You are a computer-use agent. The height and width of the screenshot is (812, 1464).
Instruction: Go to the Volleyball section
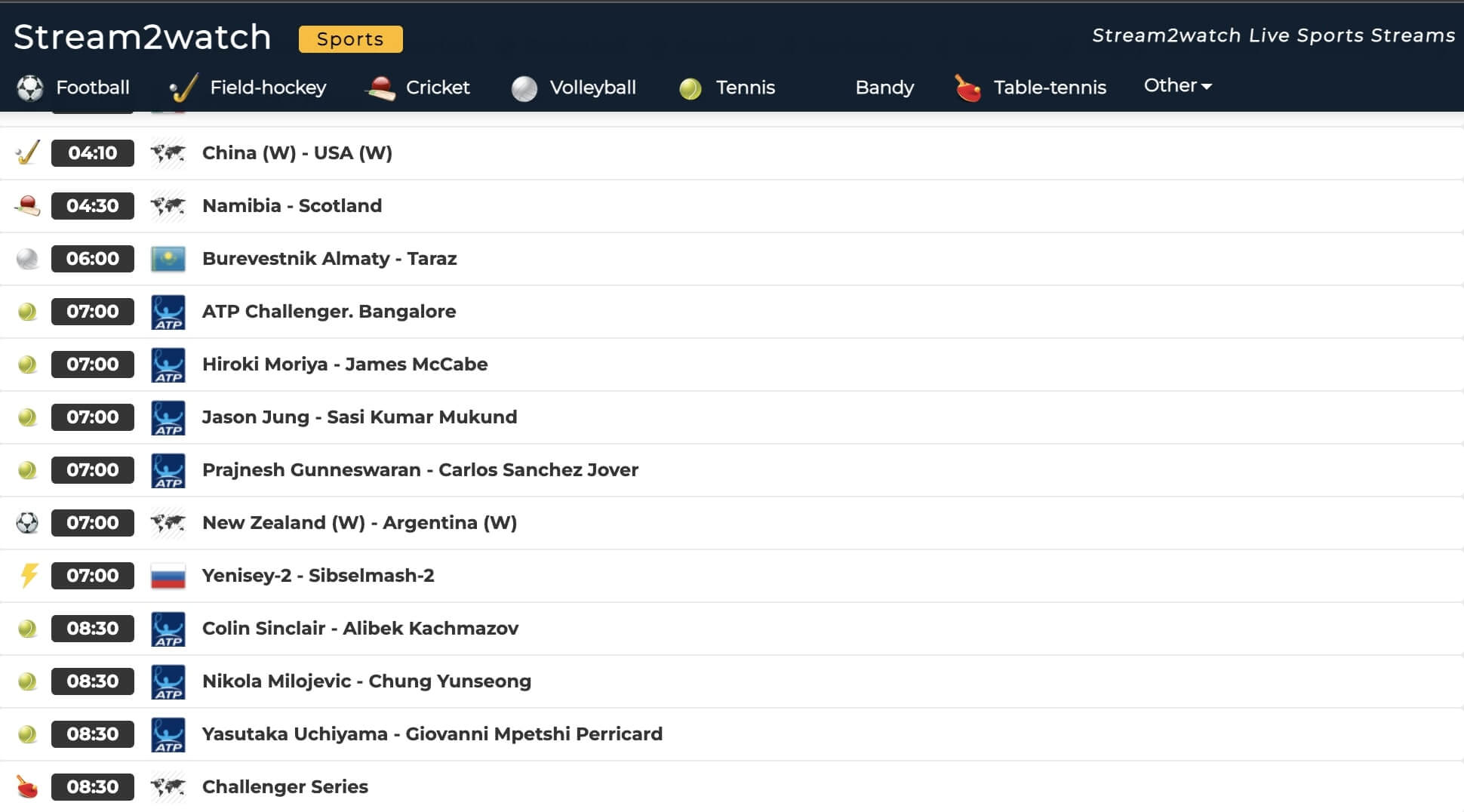point(592,88)
